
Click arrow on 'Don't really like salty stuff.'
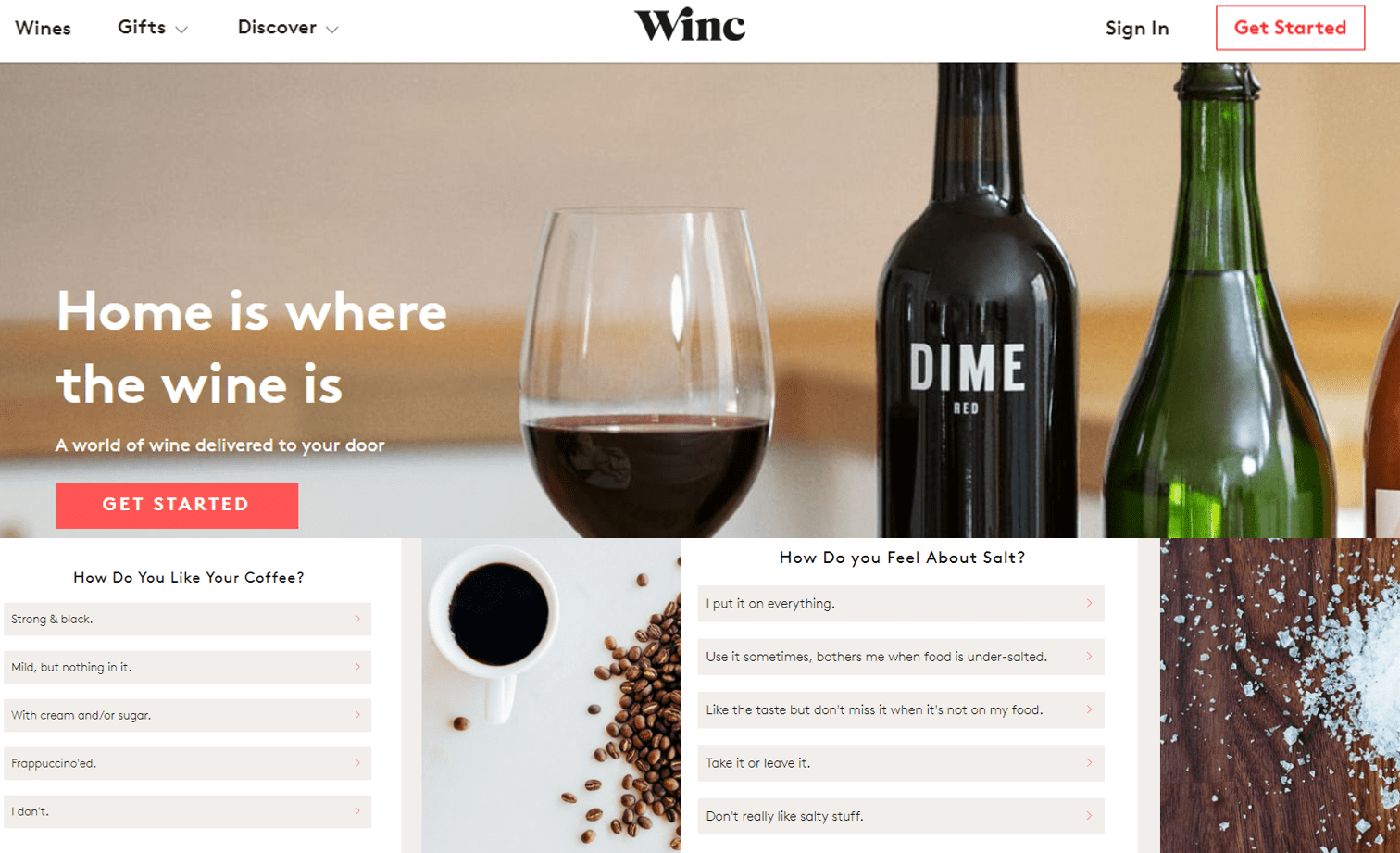coord(1089,816)
